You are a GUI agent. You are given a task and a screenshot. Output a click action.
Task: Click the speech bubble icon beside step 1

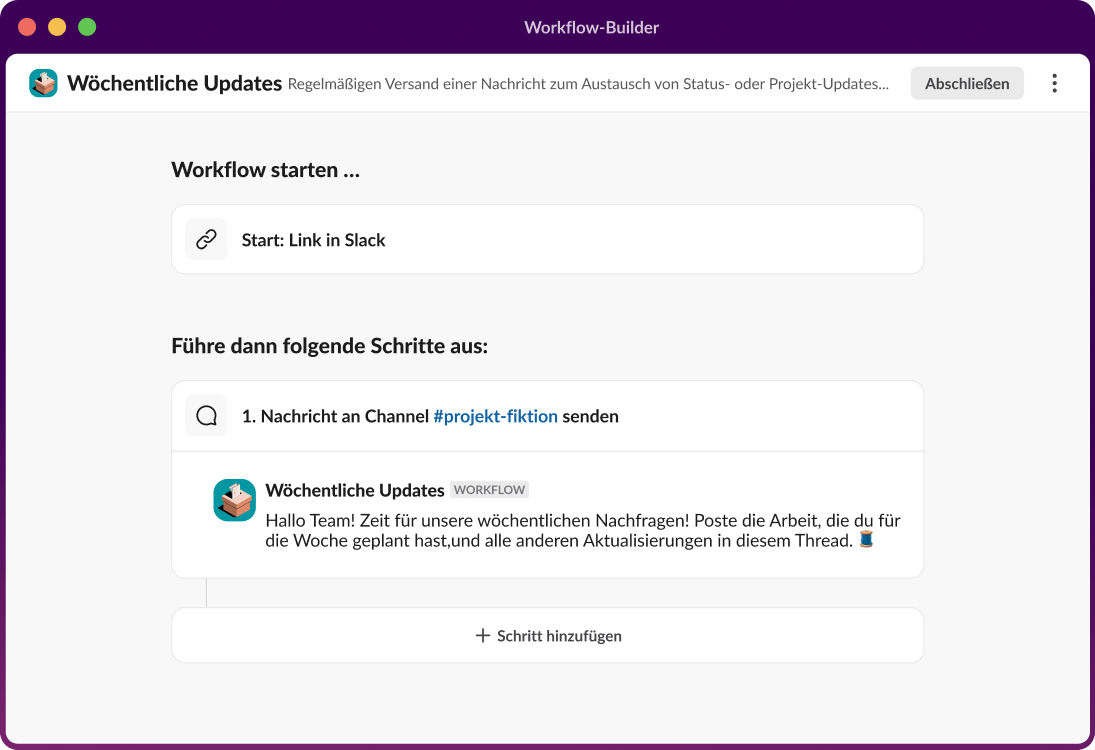[x=206, y=415]
